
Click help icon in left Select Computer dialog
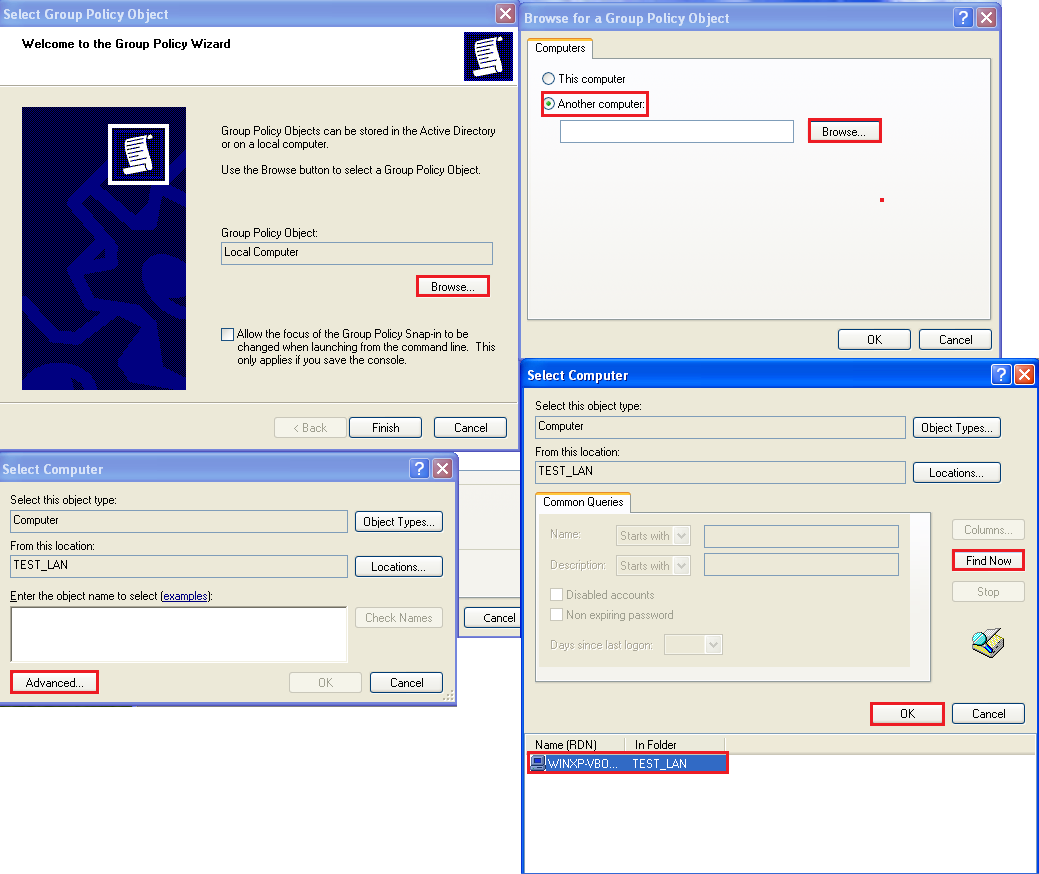pyautogui.click(x=419, y=468)
